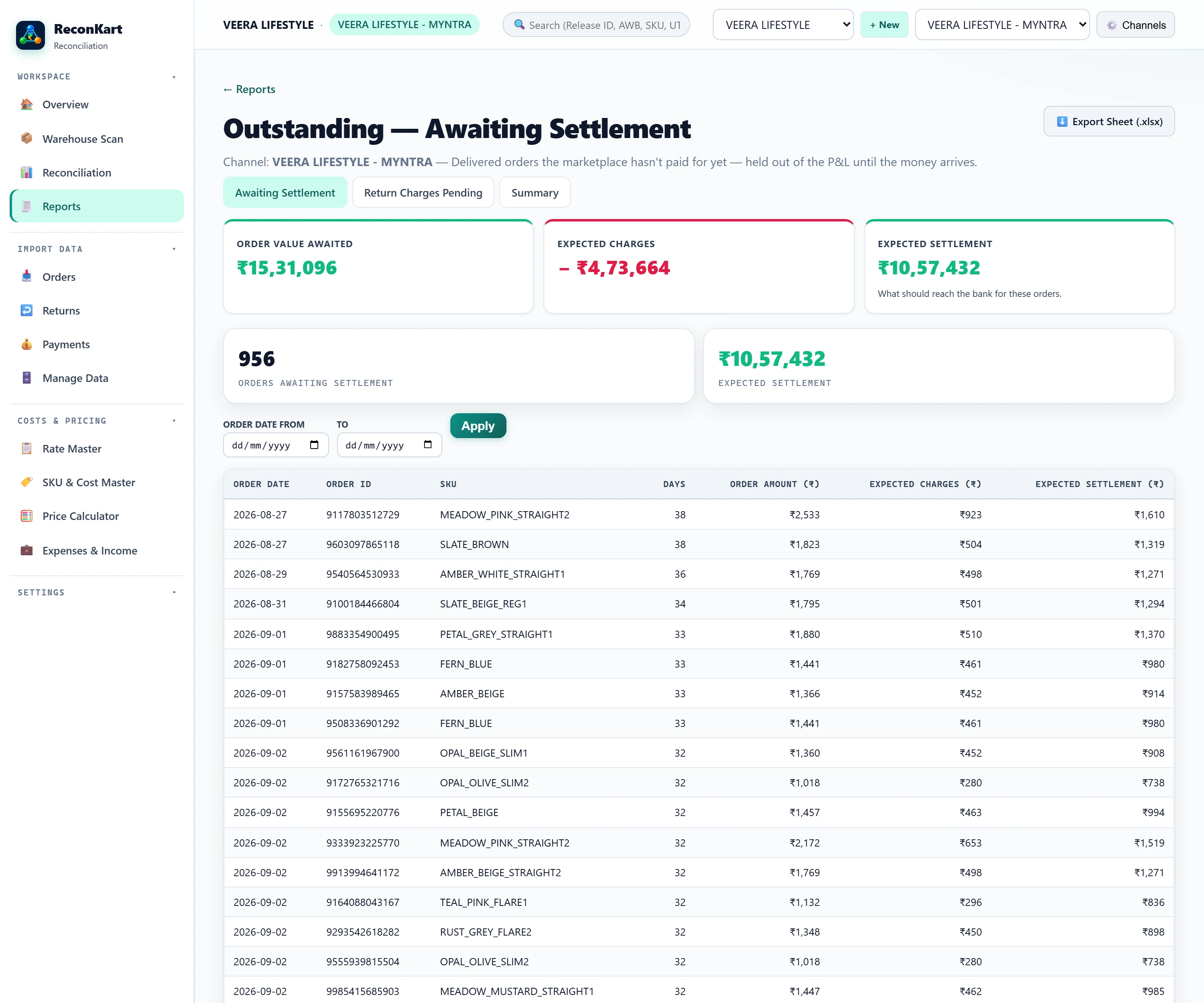Viewport: 1204px width, 1003px height.
Task: Open Orders import icon
Action: (26, 276)
